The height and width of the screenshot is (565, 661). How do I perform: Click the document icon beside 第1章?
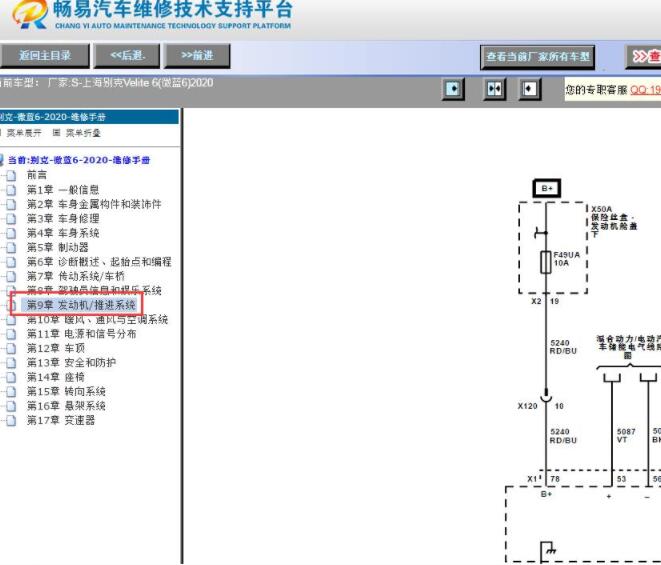(11, 190)
